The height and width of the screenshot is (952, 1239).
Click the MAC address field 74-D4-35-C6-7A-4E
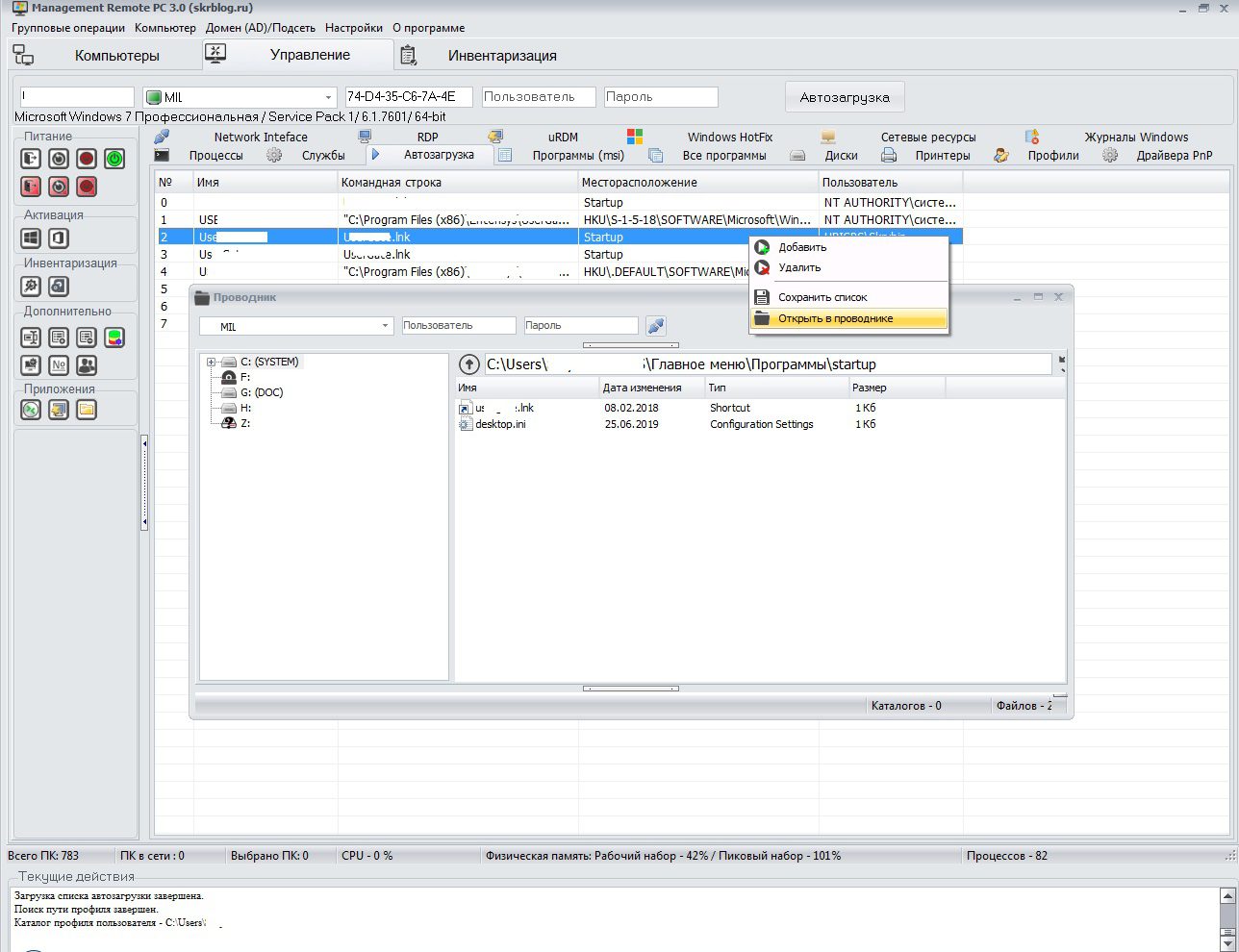tap(409, 97)
